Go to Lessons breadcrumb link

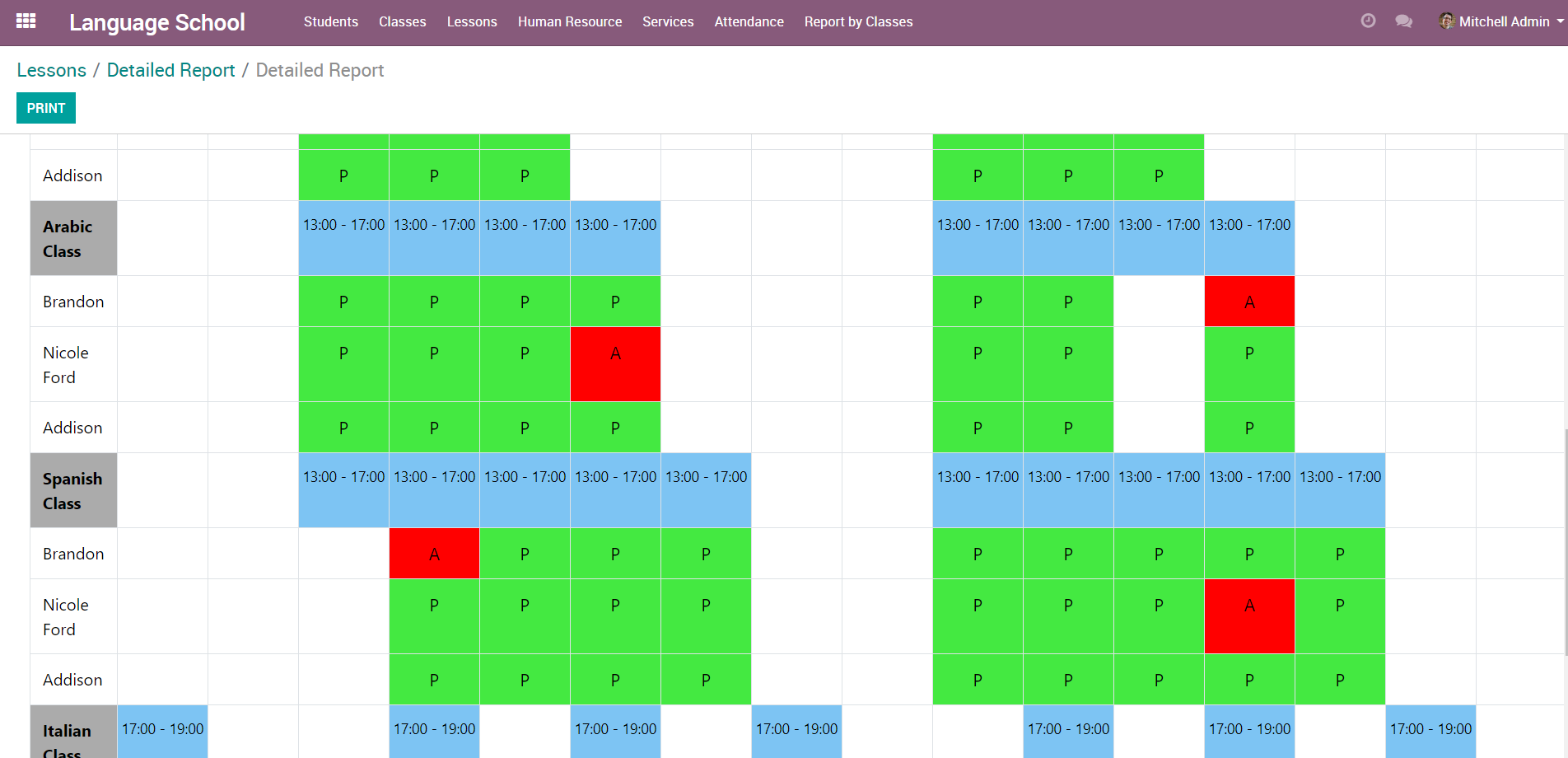[x=51, y=70]
